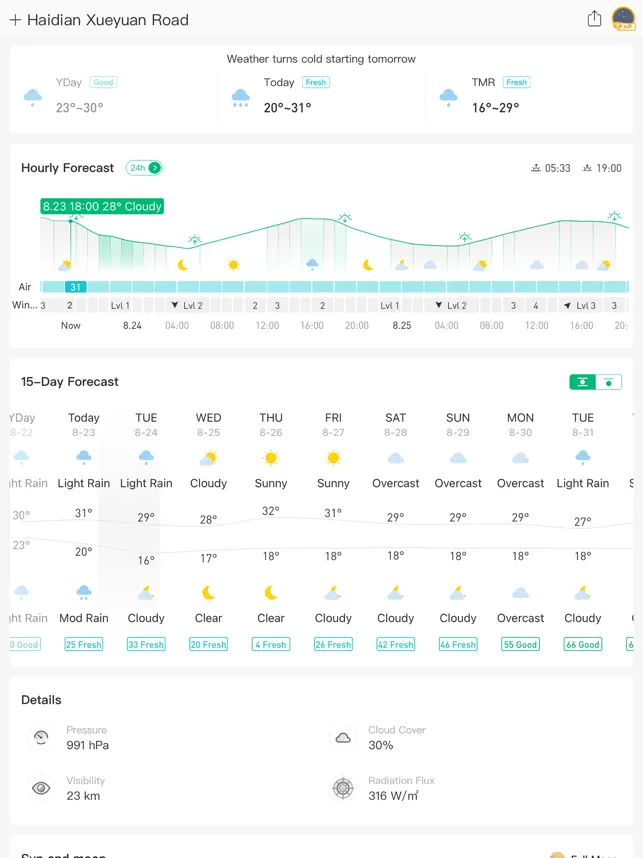Click the 8.25 date on hourly axis
This screenshot has height=858, width=643.
(402, 326)
